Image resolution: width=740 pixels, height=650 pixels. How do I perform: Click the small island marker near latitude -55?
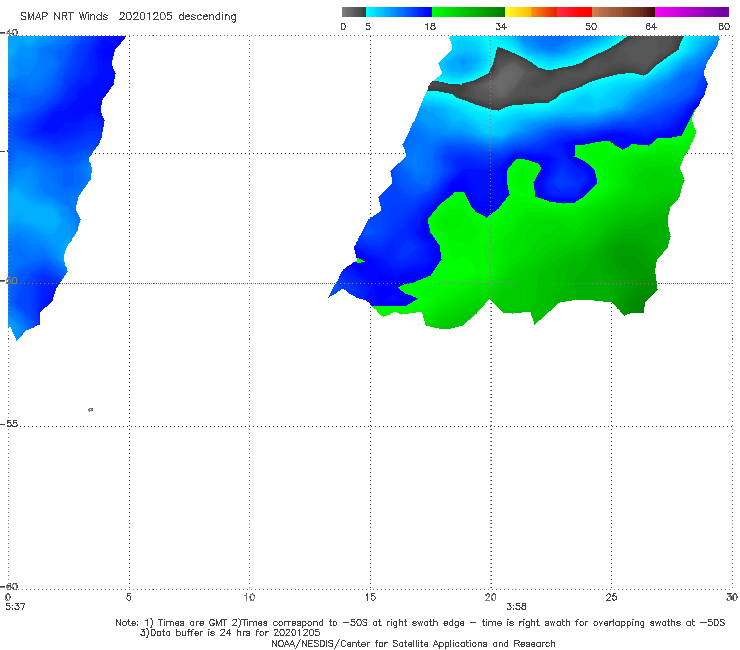coord(91,409)
